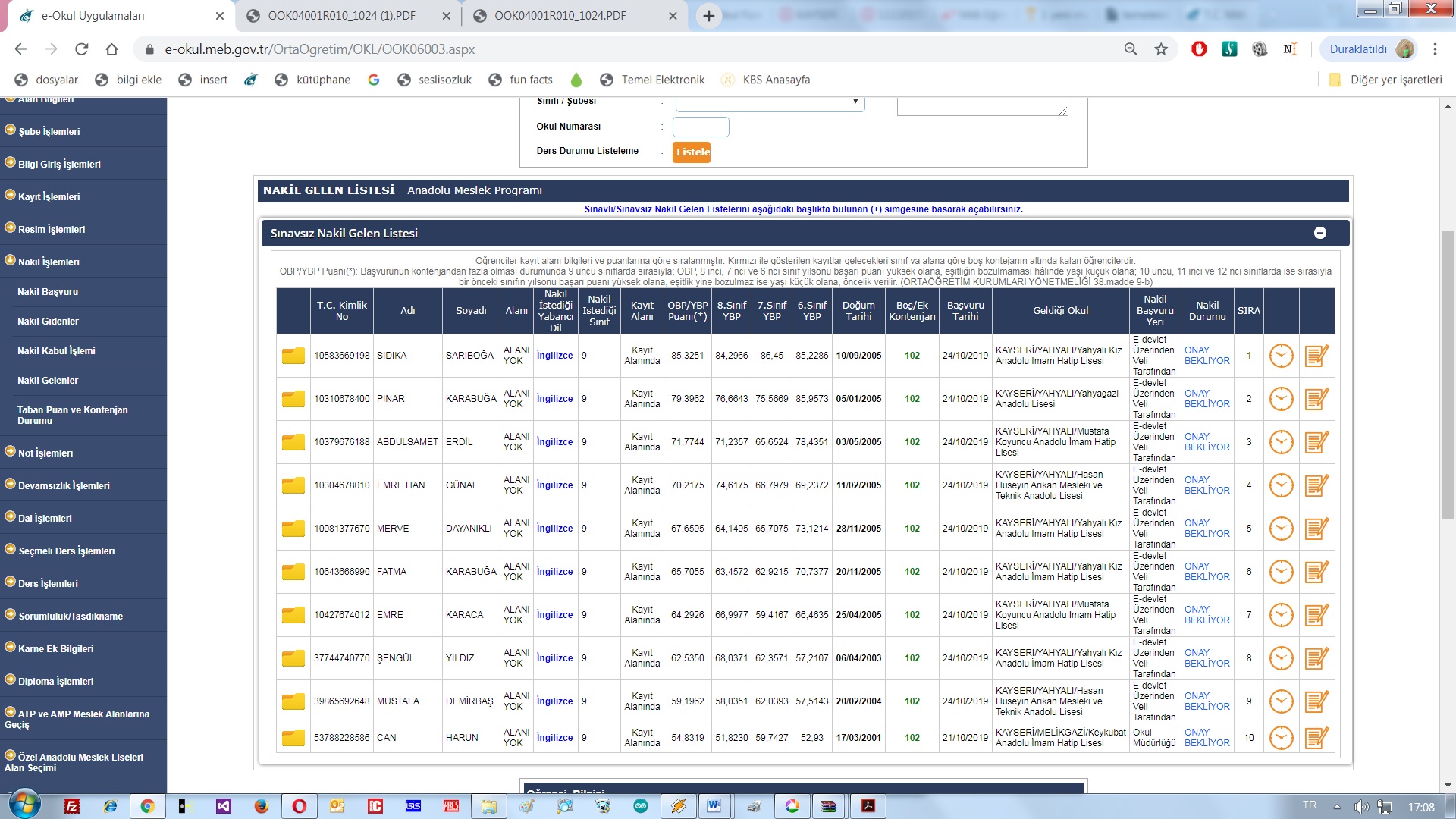Collapse the Sınavsız Nakil Gelen Listesi panel
1456x819 pixels.
click(1319, 234)
